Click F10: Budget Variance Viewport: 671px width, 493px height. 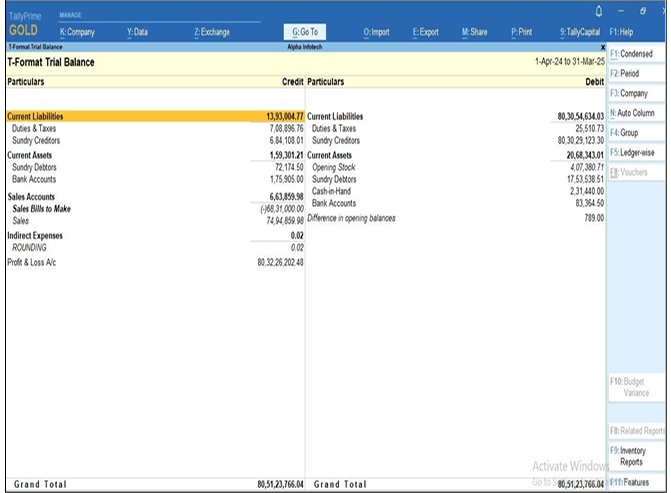636,387
